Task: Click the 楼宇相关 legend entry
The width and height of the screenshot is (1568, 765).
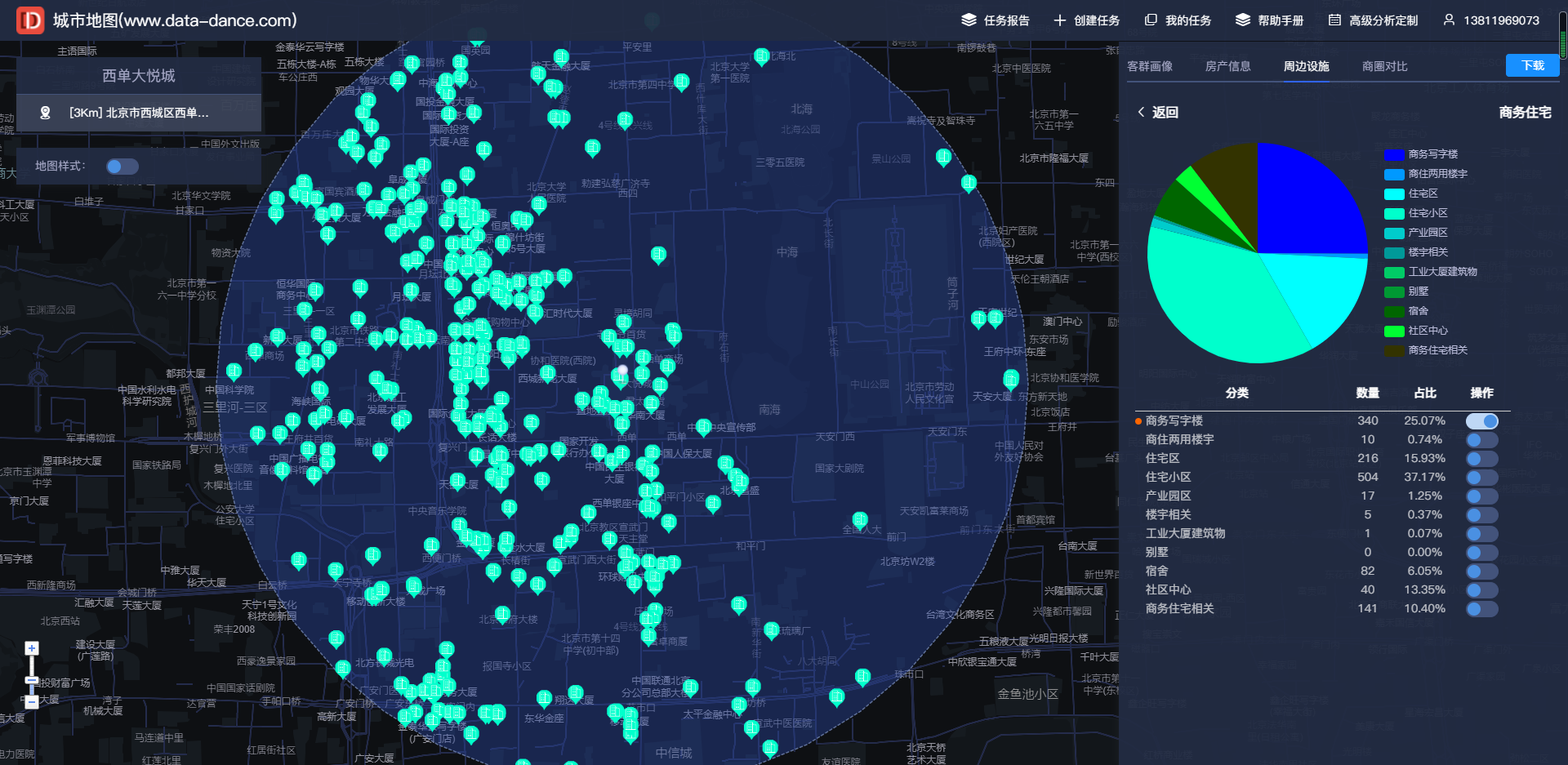Action: [x=1416, y=252]
